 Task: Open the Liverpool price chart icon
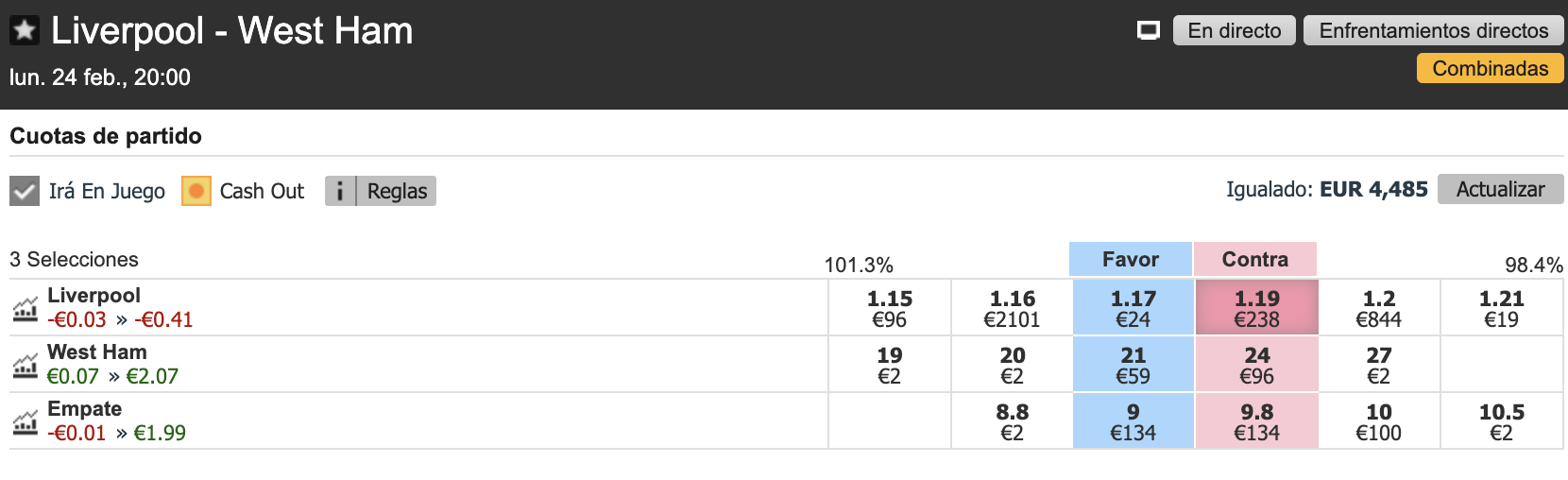pos(25,308)
